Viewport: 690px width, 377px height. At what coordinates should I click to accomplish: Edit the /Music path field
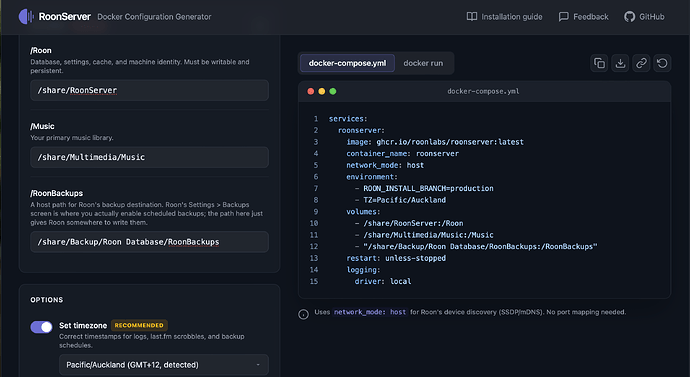pos(149,157)
